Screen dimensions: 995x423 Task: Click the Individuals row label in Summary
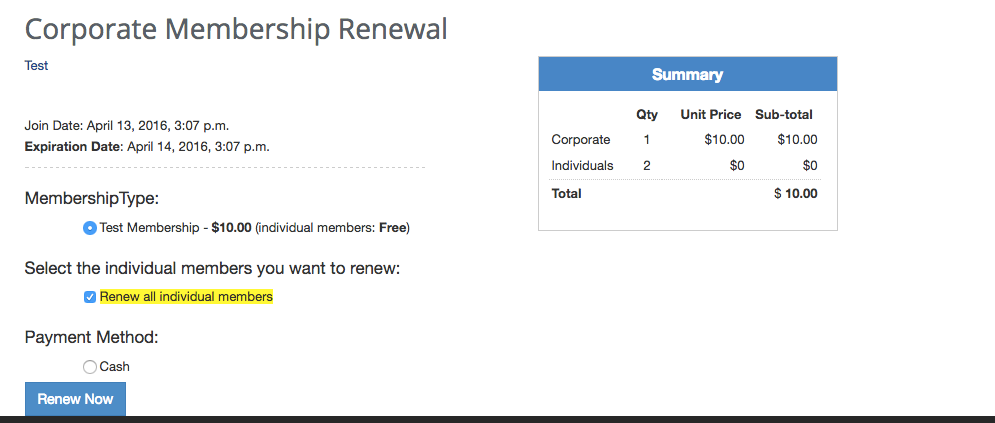tap(582, 165)
